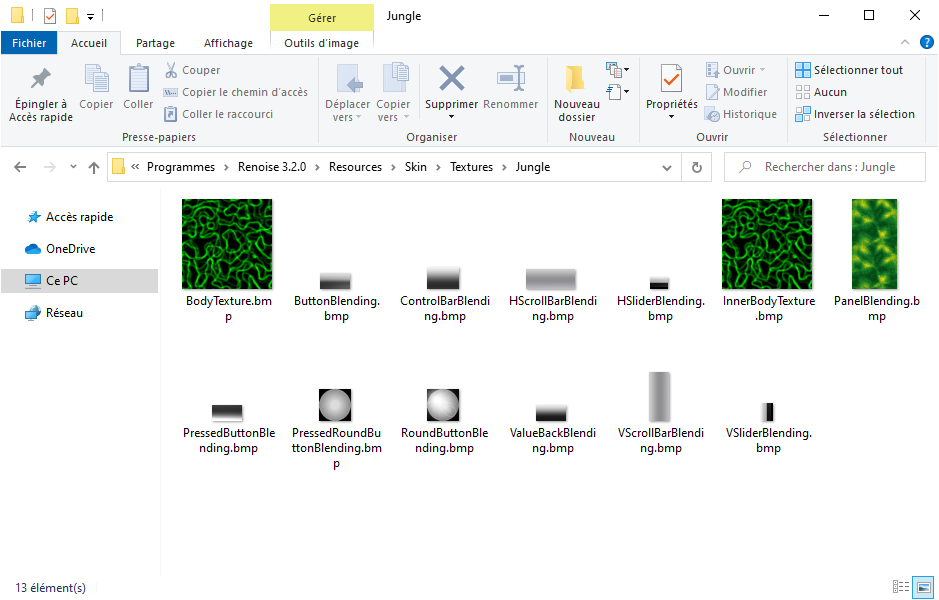Select the HScrollBarBlending.bmp file
Screen dimensions: 939x600
point(552,293)
